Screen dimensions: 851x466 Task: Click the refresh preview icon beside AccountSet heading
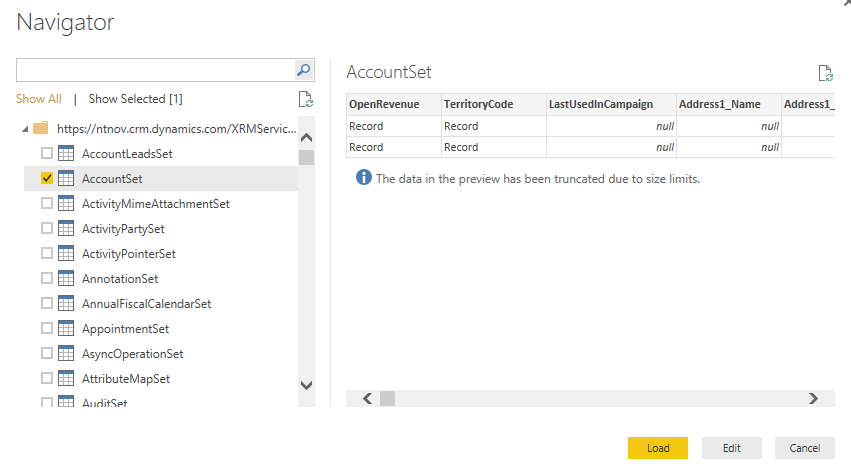tap(825, 73)
